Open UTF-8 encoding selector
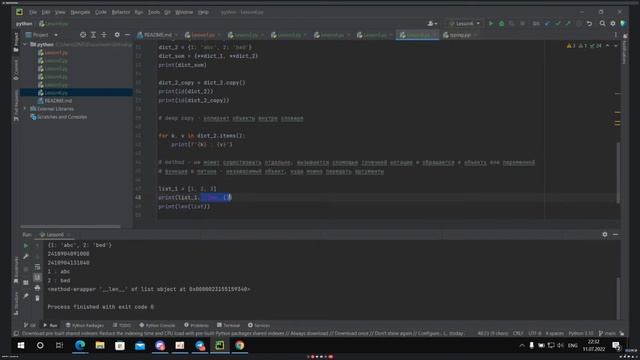640x360 pixels. click(535, 333)
